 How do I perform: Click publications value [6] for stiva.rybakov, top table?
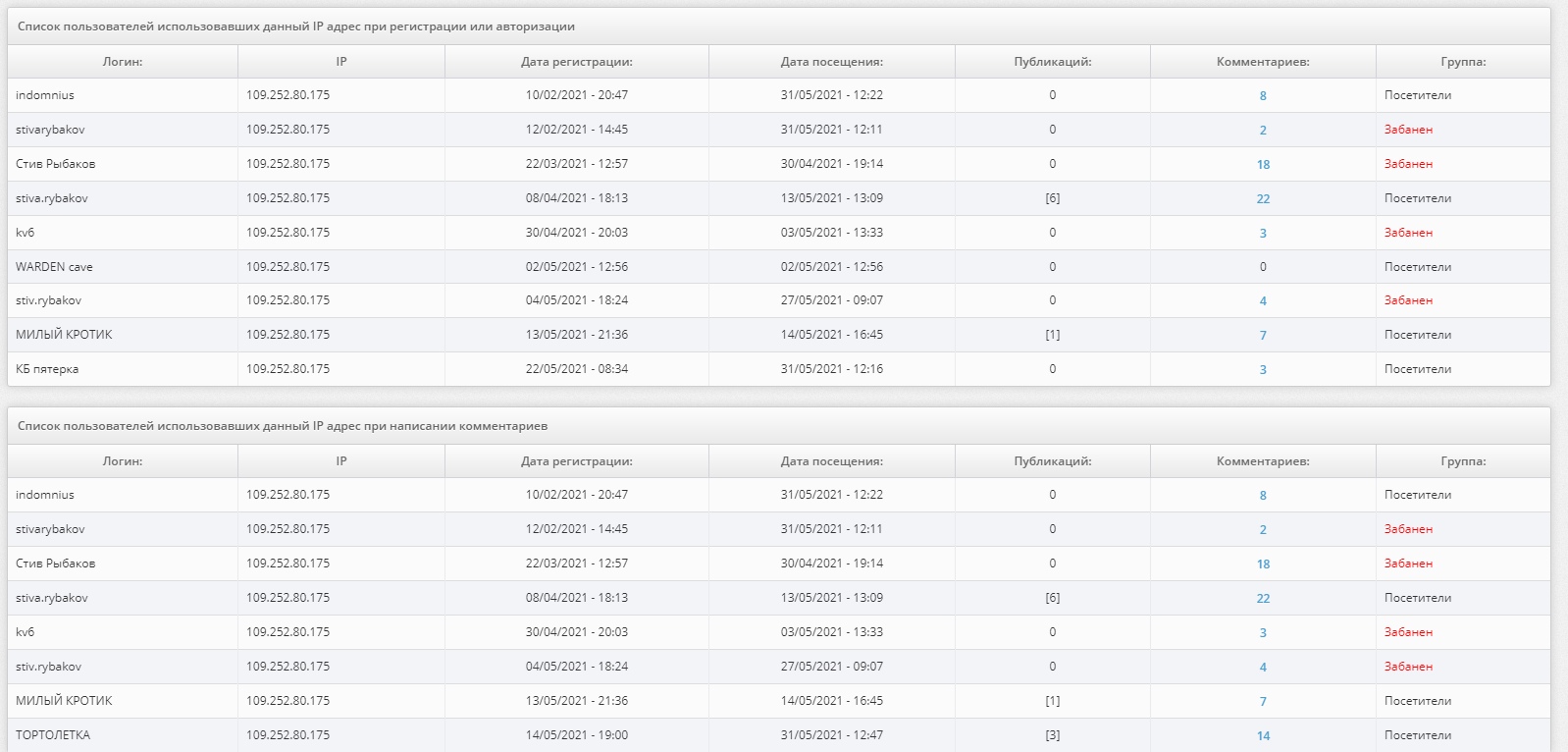tap(1053, 198)
